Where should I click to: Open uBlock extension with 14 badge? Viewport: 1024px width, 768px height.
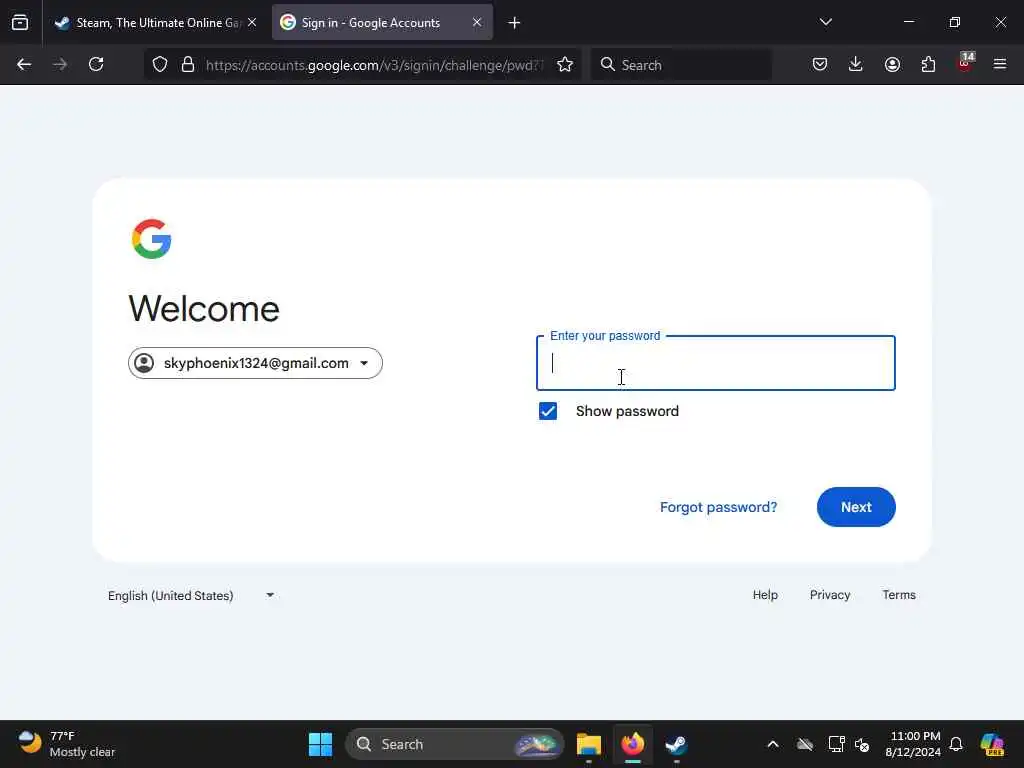click(x=965, y=63)
